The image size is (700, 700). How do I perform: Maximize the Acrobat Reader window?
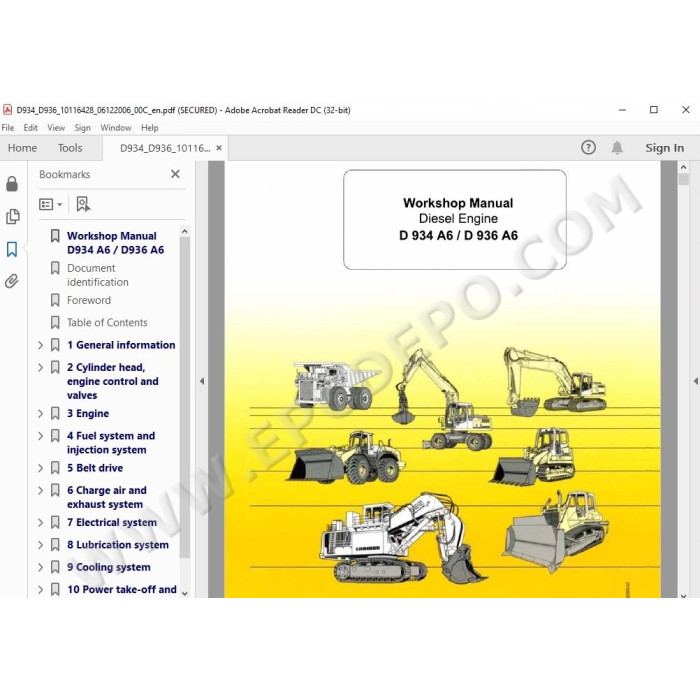tap(654, 110)
